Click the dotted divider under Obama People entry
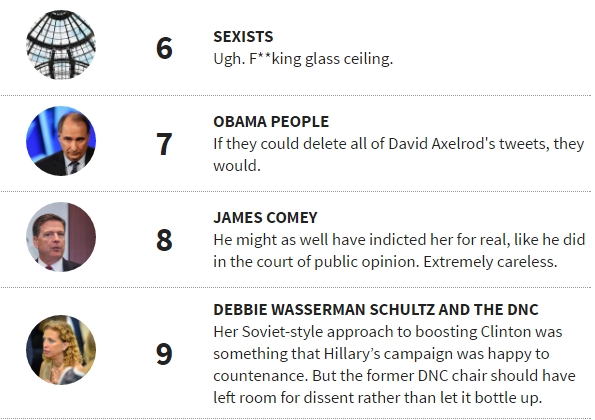The image size is (595, 420). click(x=296, y=192)
